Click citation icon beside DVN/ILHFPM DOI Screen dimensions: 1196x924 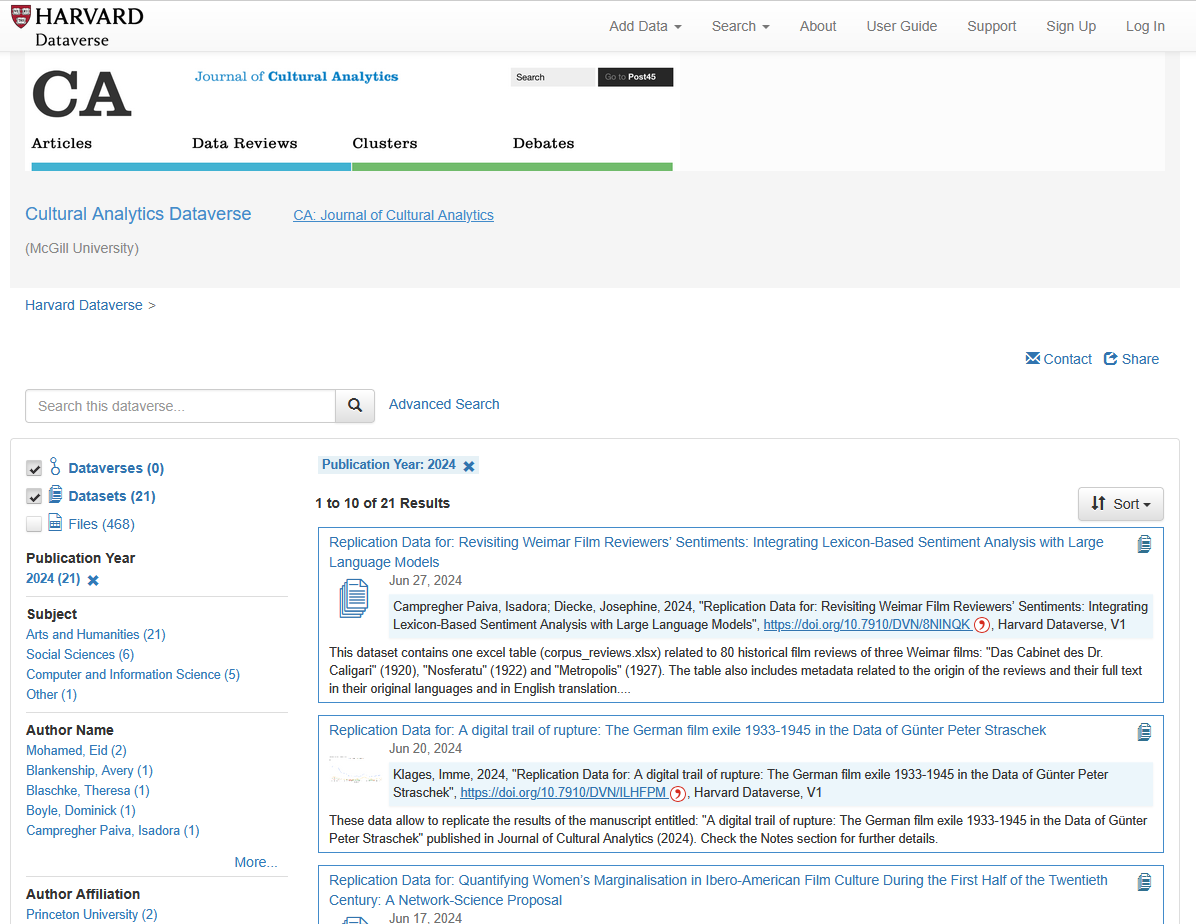coord(677,794)
